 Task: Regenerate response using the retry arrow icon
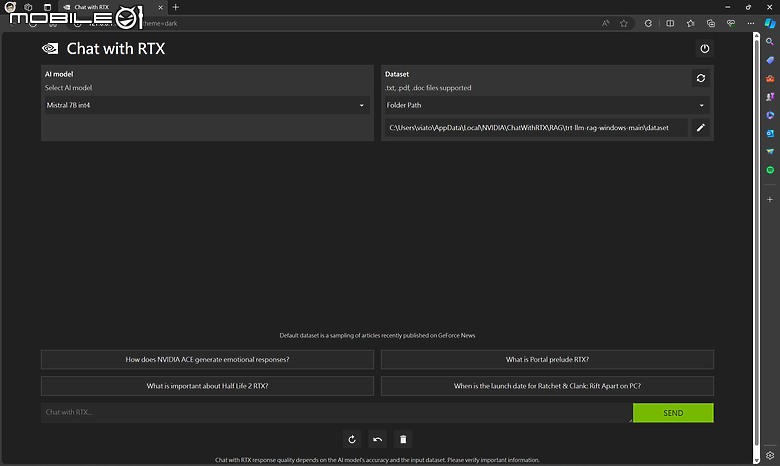pyautogui.click(x=352, y=439)
